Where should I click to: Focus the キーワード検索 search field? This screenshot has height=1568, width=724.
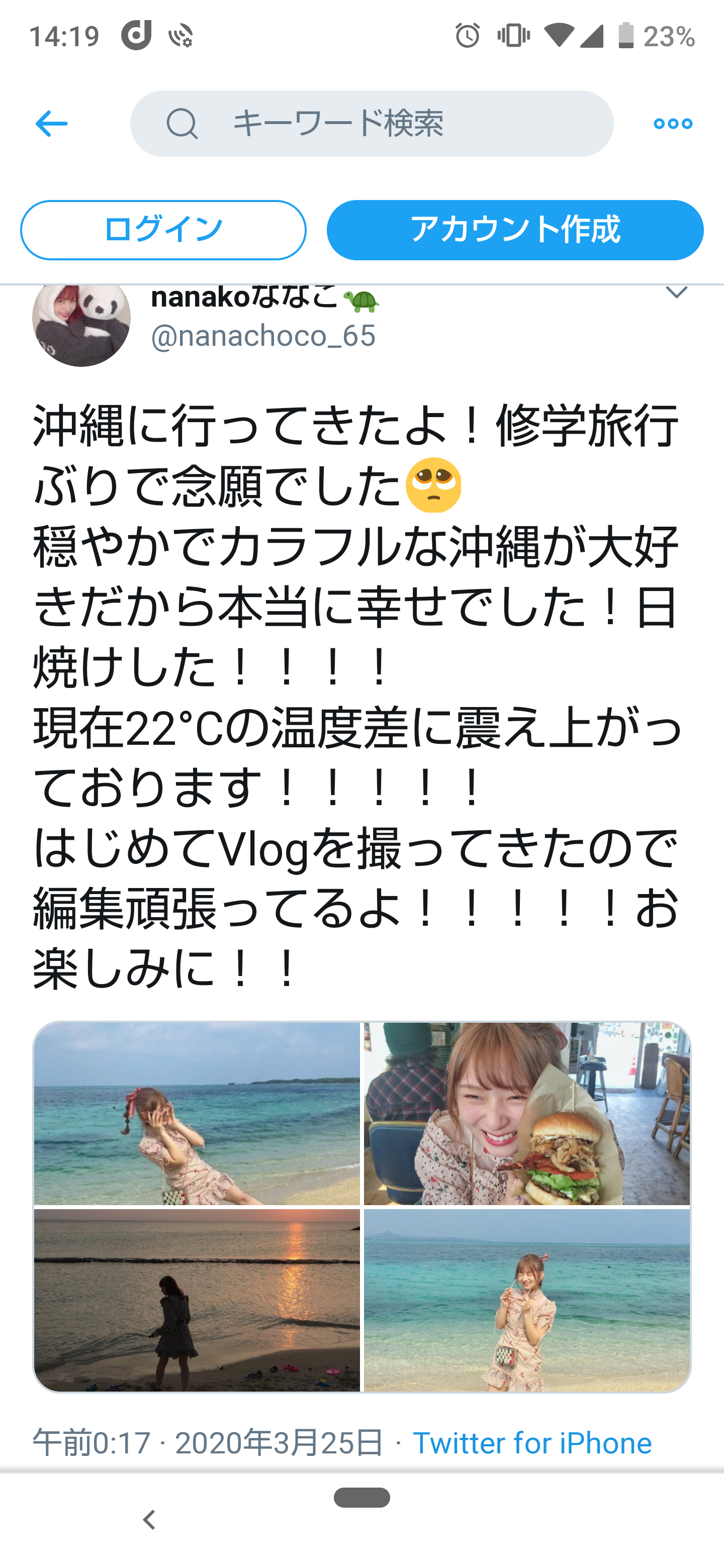(372, 124)
